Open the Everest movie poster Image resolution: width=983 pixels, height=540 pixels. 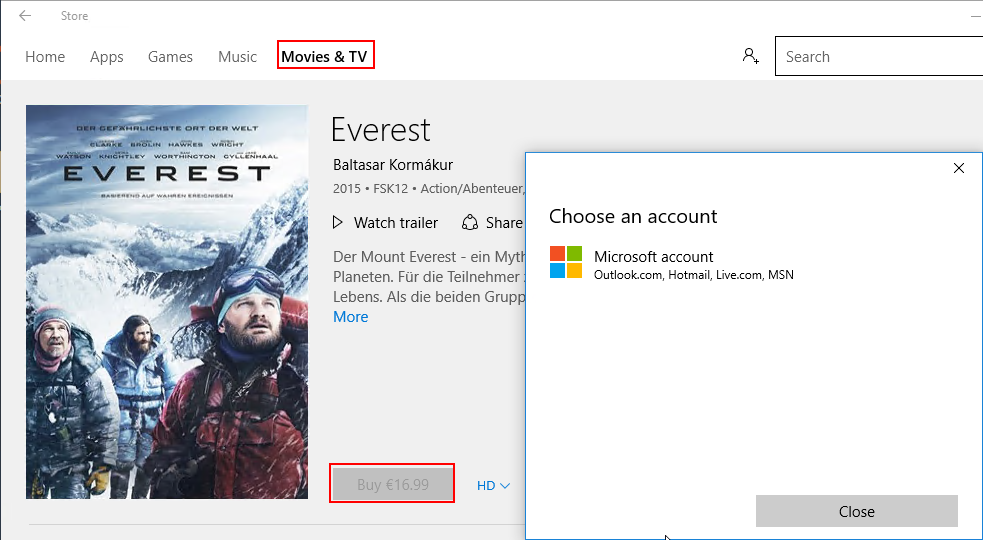(x=167, y=302)
